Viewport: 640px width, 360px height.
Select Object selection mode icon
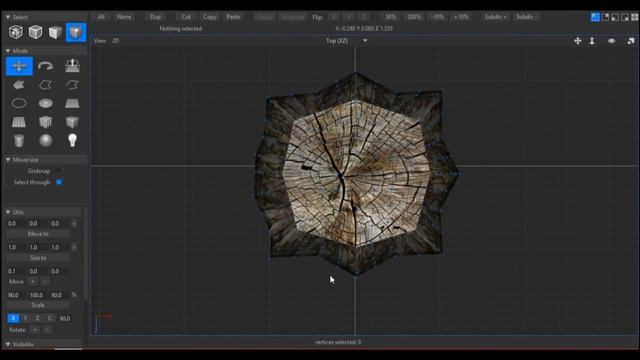click(x=36, y=32)
